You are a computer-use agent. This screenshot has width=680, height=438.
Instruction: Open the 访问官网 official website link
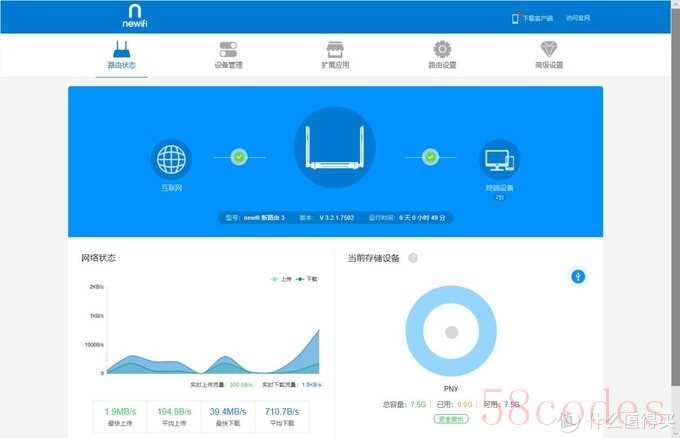(x=578, y=18)
